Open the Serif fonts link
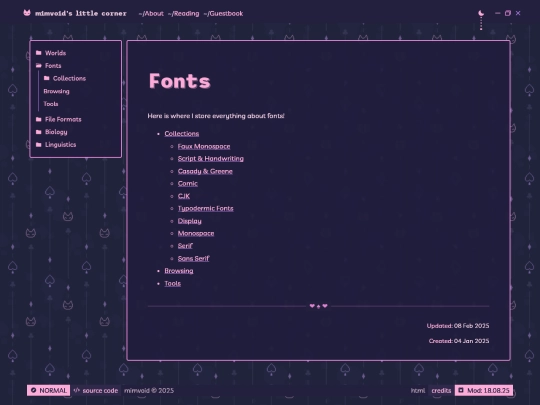Viewport: 540px width, 405px height. point(185,246)
